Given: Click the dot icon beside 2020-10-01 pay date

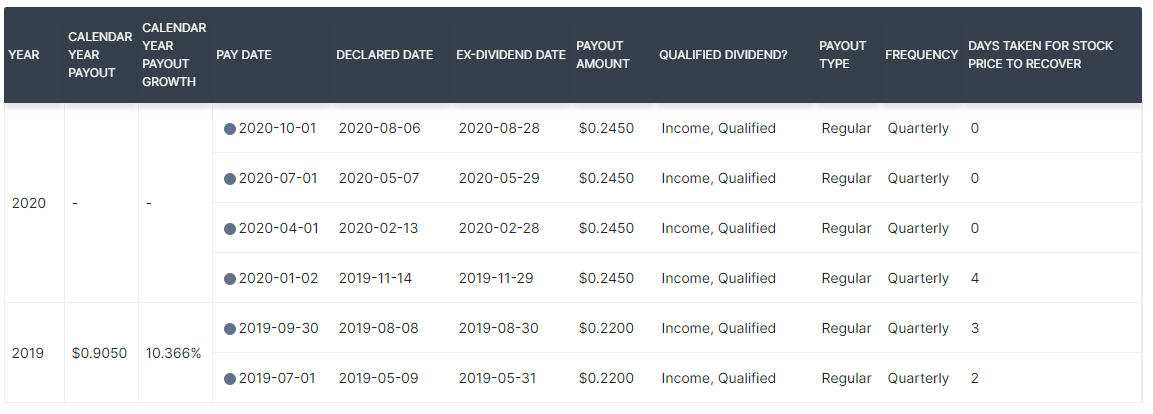Looking at the screenshot, I should click(229, 129).
